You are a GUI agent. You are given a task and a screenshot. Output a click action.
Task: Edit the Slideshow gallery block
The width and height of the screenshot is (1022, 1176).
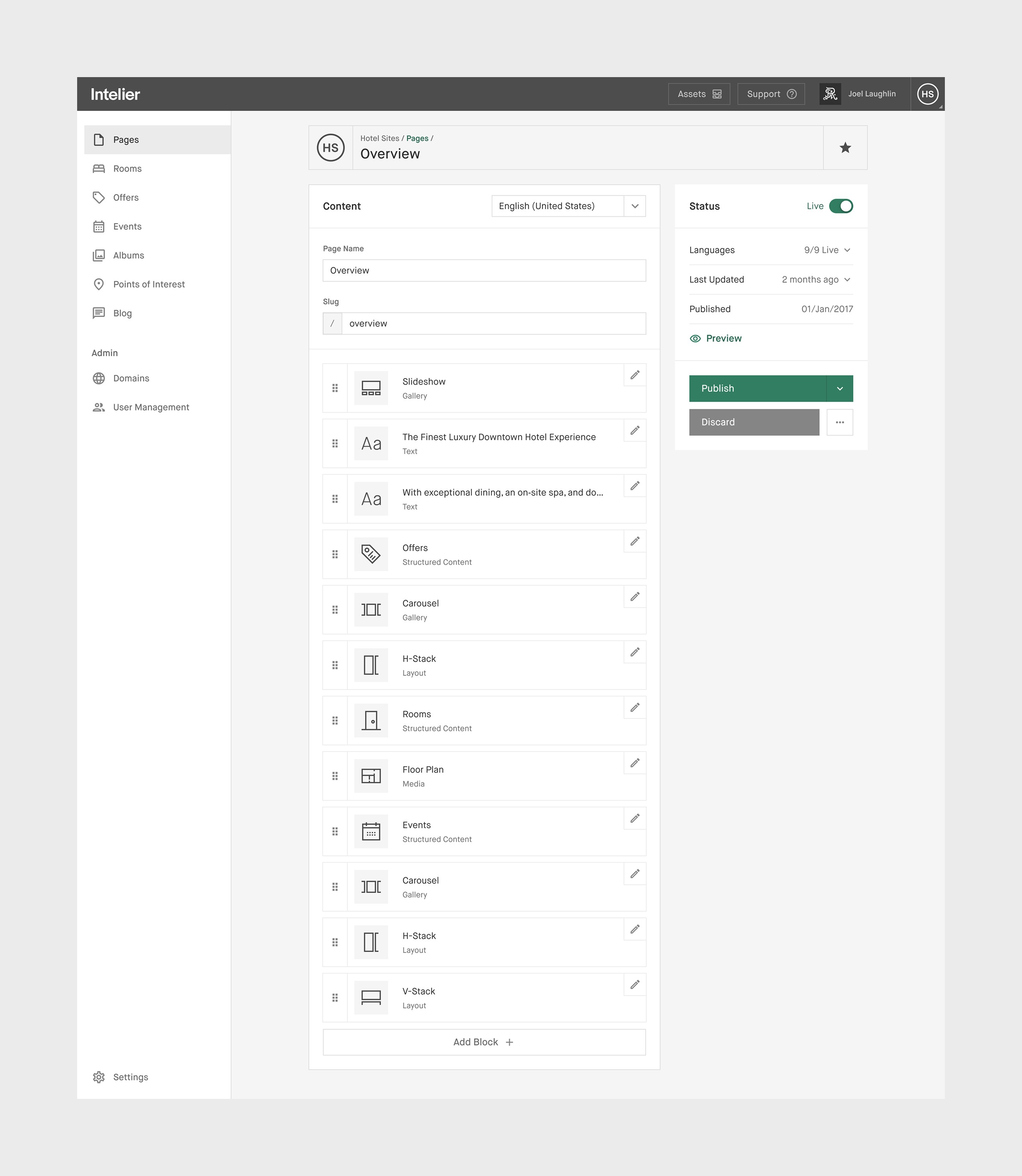click(634, 375)
